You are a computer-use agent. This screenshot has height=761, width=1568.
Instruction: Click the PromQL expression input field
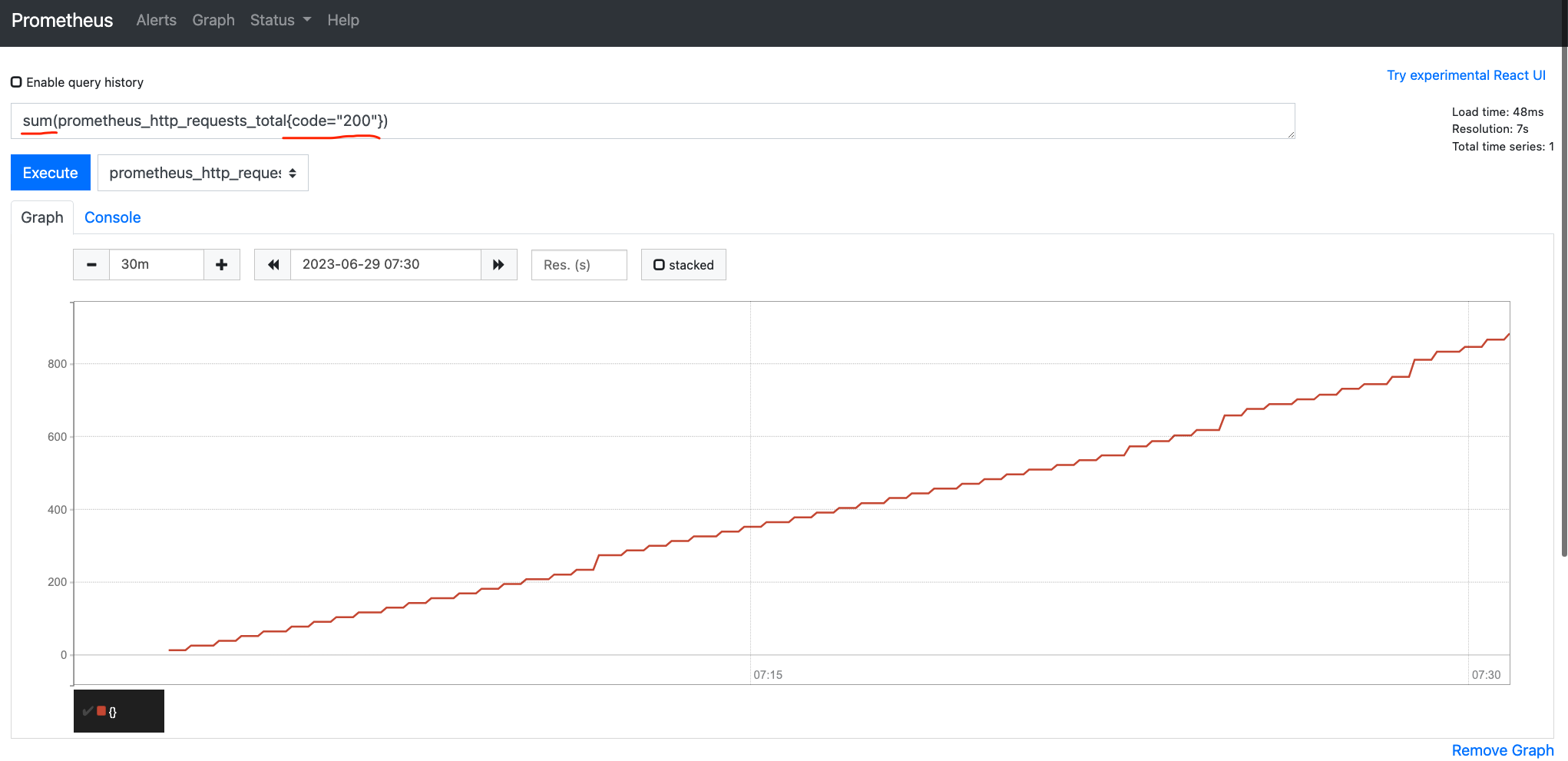pyautogui.click(x=653, y=121)
